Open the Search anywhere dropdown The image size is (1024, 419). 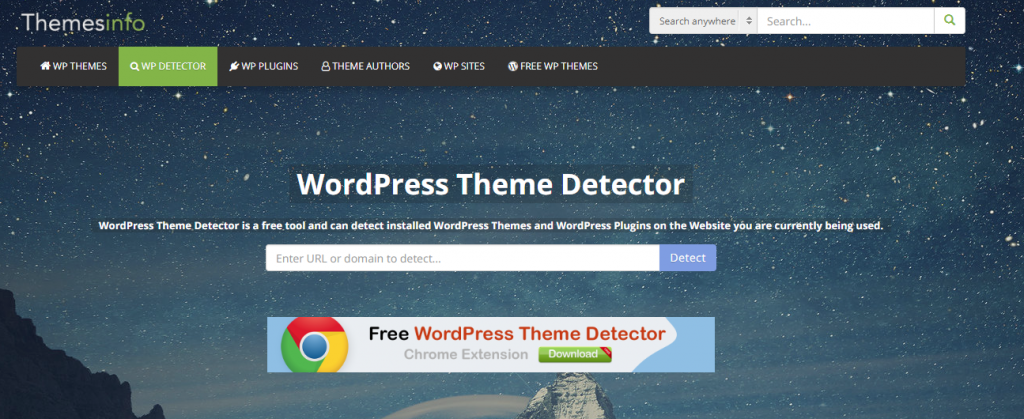pyautogui.click(x=703, y=21)
